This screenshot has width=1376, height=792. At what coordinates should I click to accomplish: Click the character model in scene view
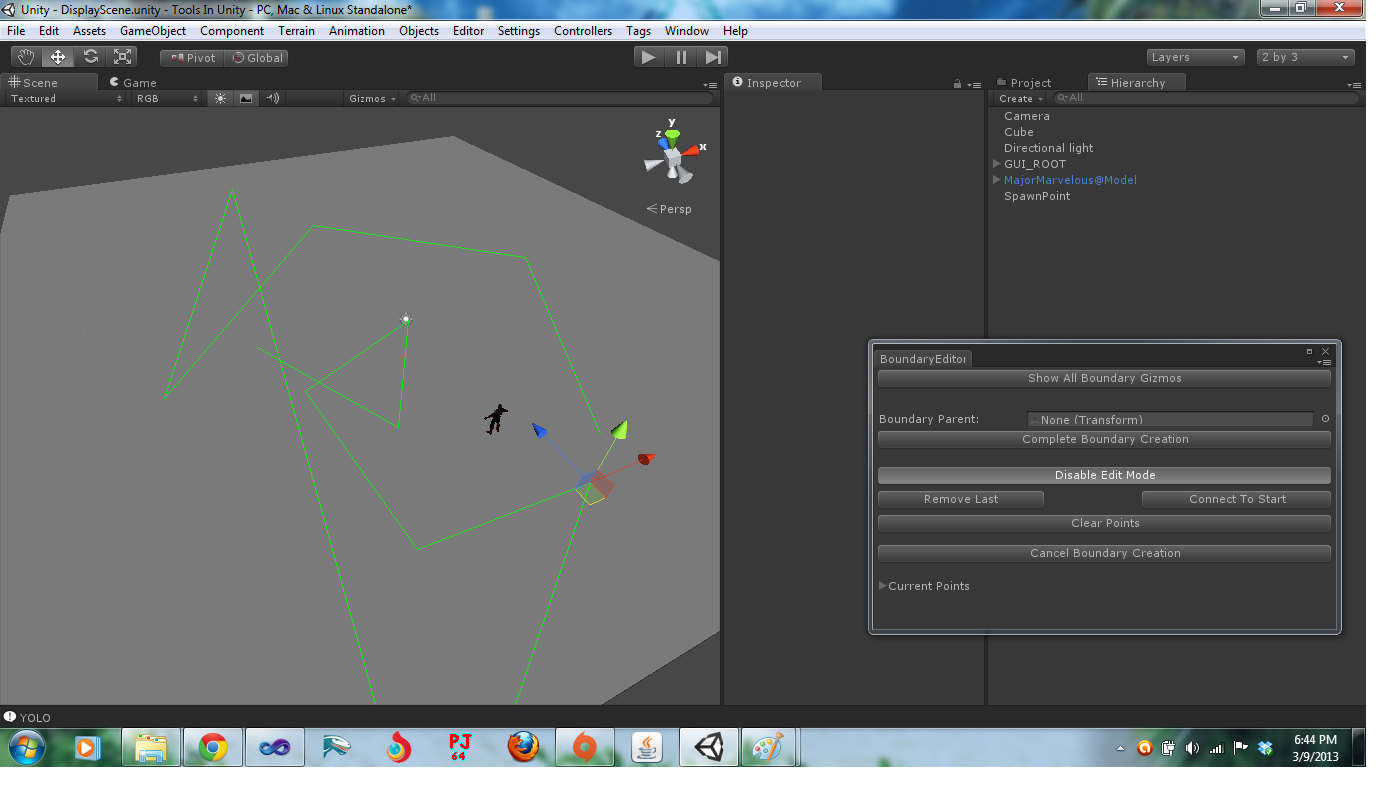[495, 419]
